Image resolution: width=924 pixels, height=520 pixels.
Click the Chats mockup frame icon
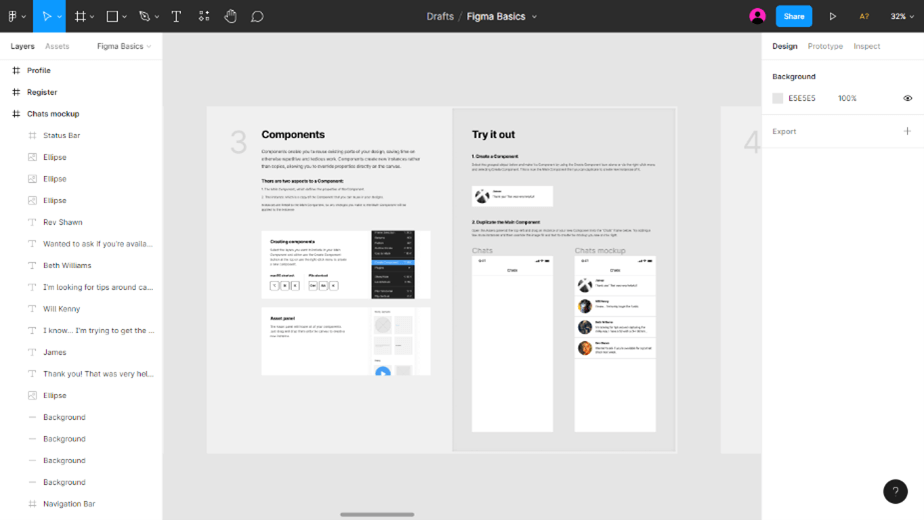(16, 114)
